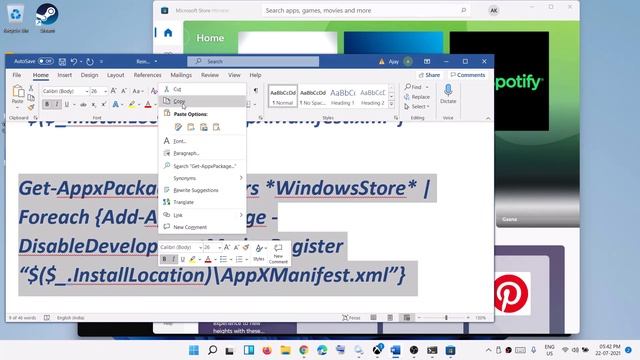Open the File tab in Word
The width and height of the screenshot is (640, 360).
point(17,75)
